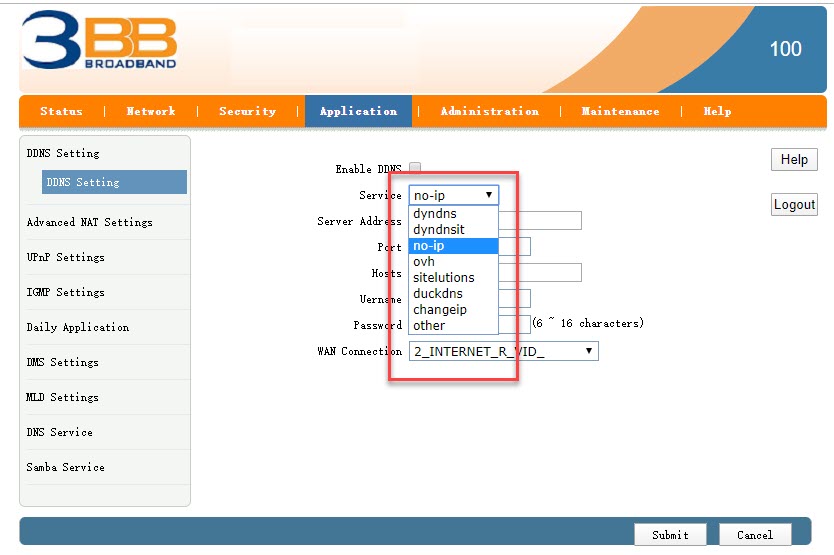
Task: Open the Network tab
Action: (151, 111)
